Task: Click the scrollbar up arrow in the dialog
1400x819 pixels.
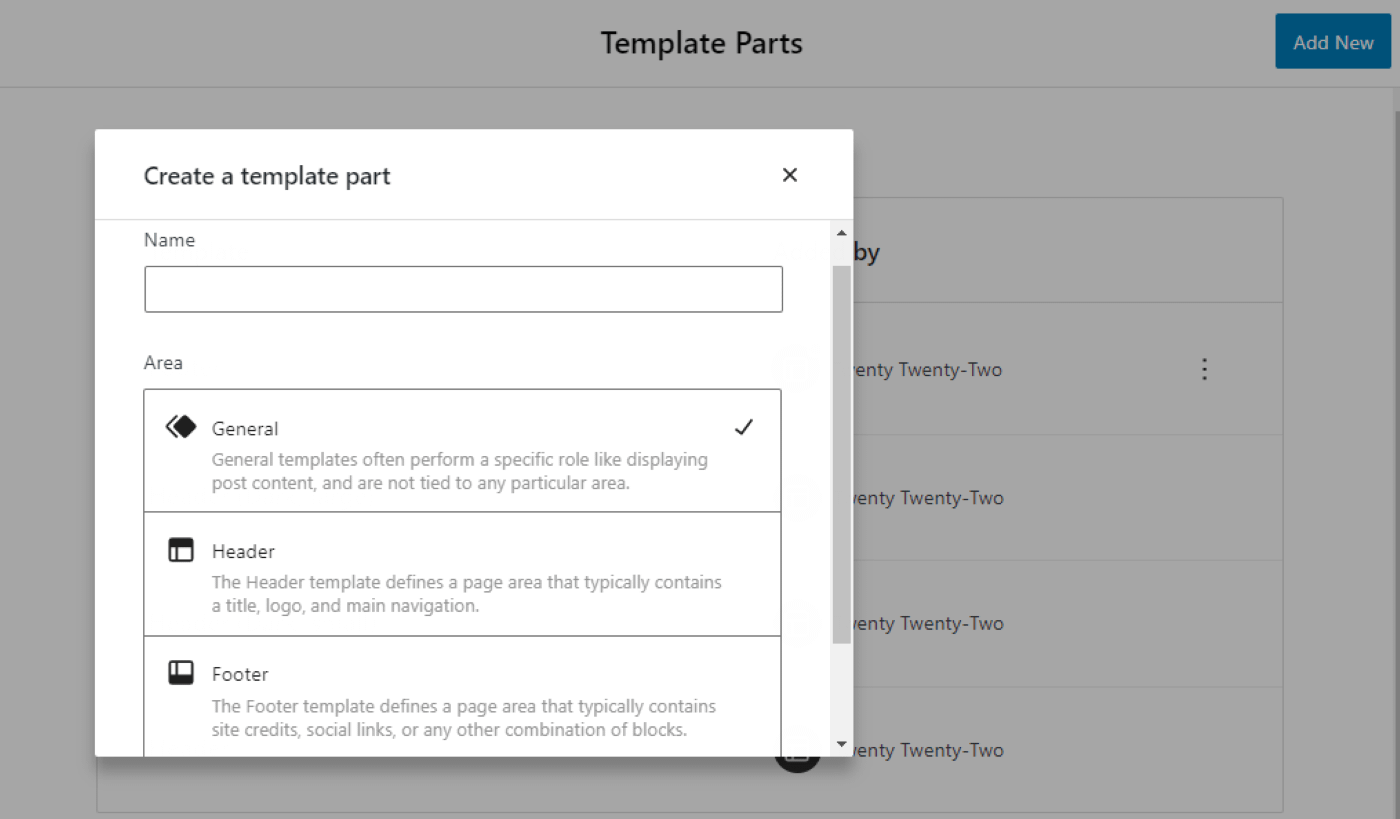Action: (x=841, y=232)
